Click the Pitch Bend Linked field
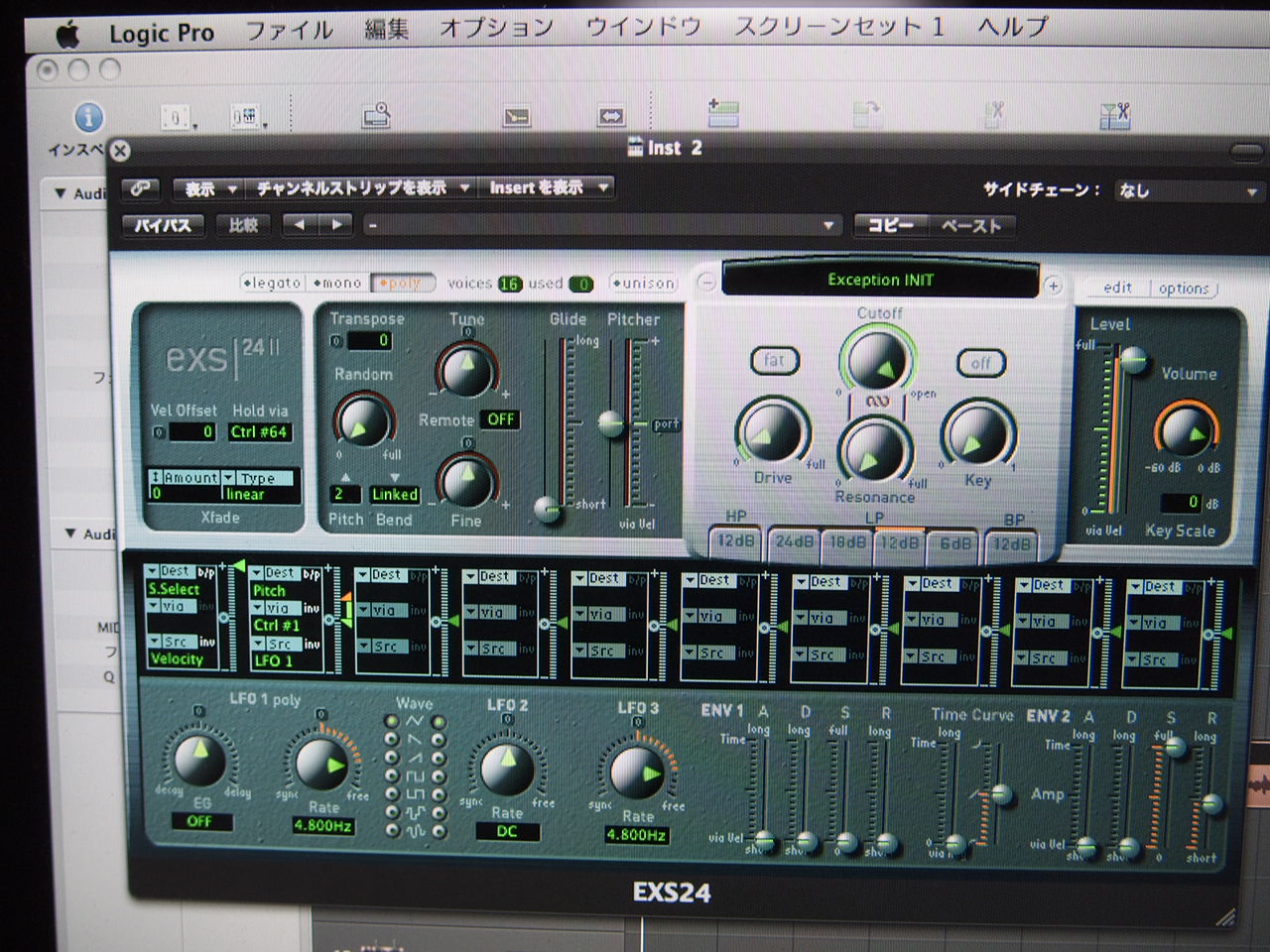Screen dimensions: 1270x952 click(394, 494)
